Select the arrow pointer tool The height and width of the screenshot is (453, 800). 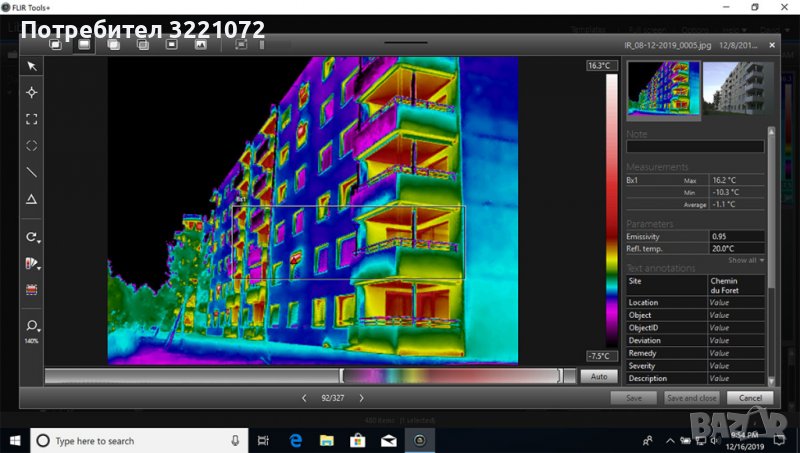click(32, 66)
